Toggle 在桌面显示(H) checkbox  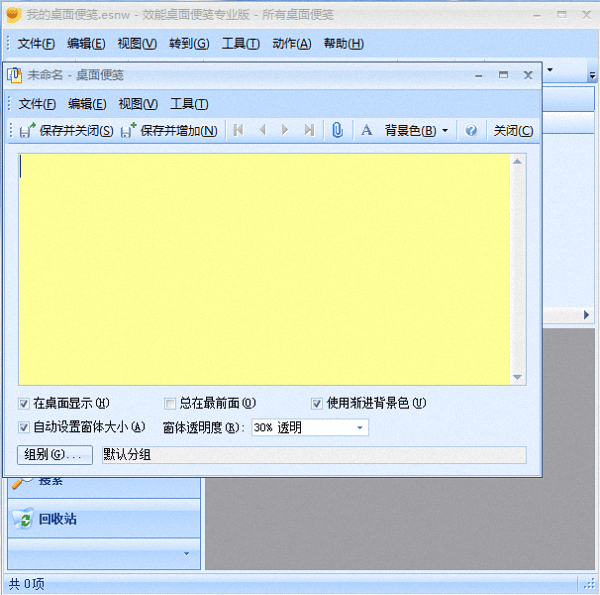pyautogui.click(x=24, y=404)
